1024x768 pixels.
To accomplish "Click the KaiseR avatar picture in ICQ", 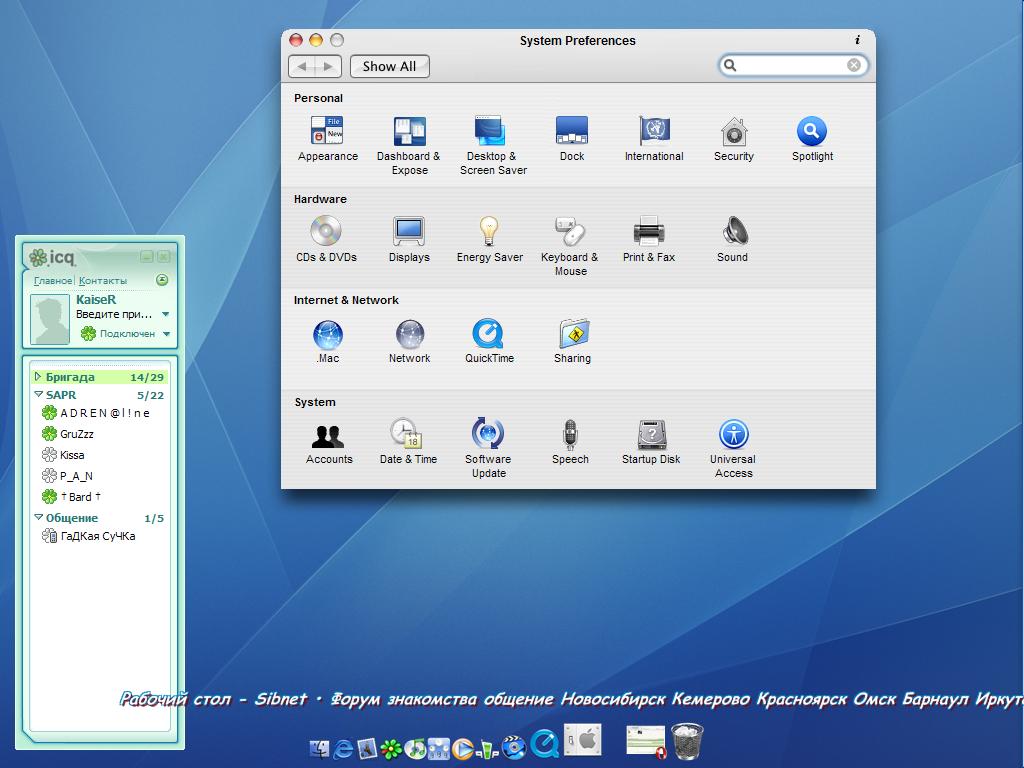I will (50, 319).
